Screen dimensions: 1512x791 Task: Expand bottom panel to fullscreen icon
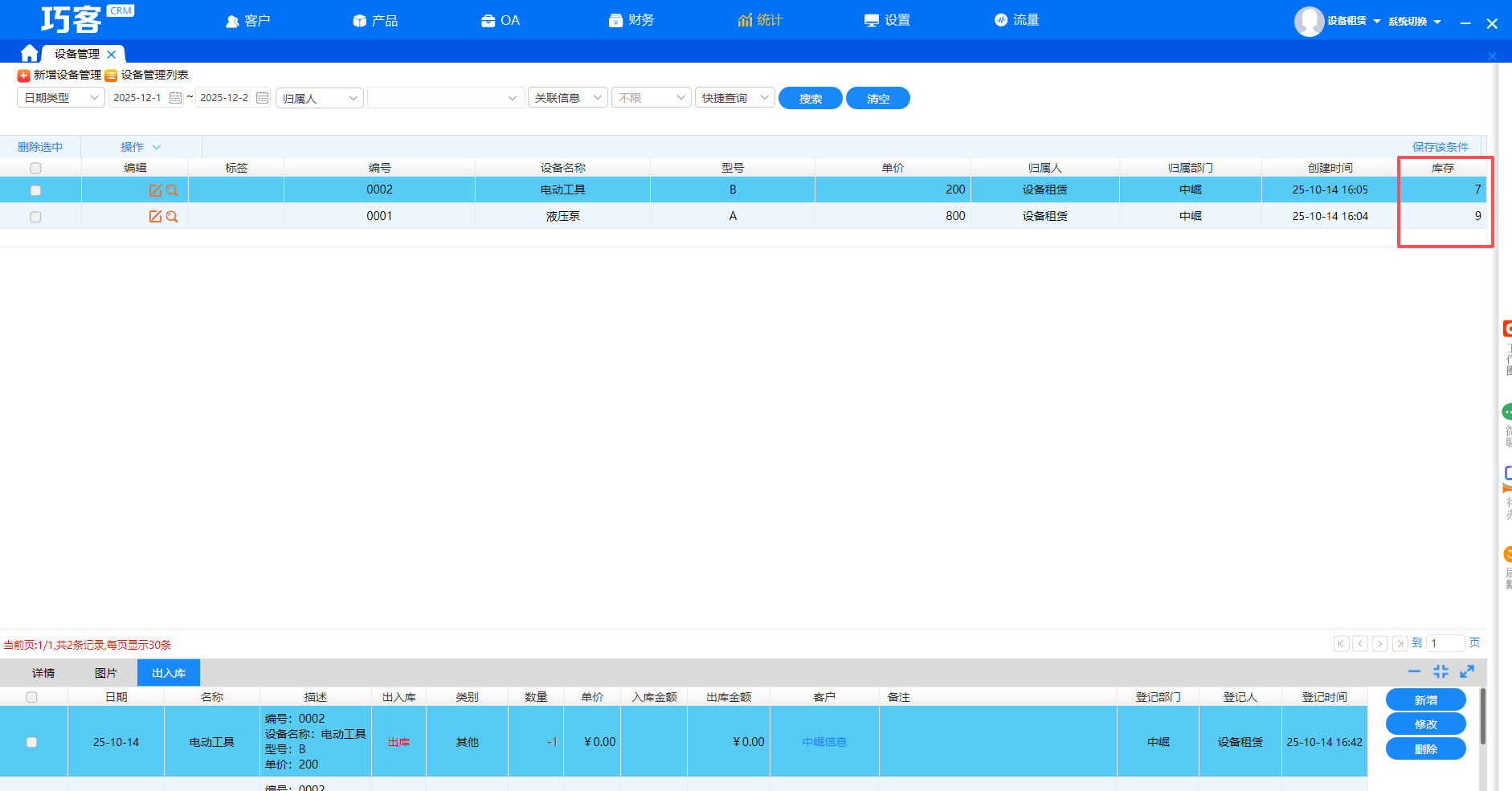click(1467, 671)
